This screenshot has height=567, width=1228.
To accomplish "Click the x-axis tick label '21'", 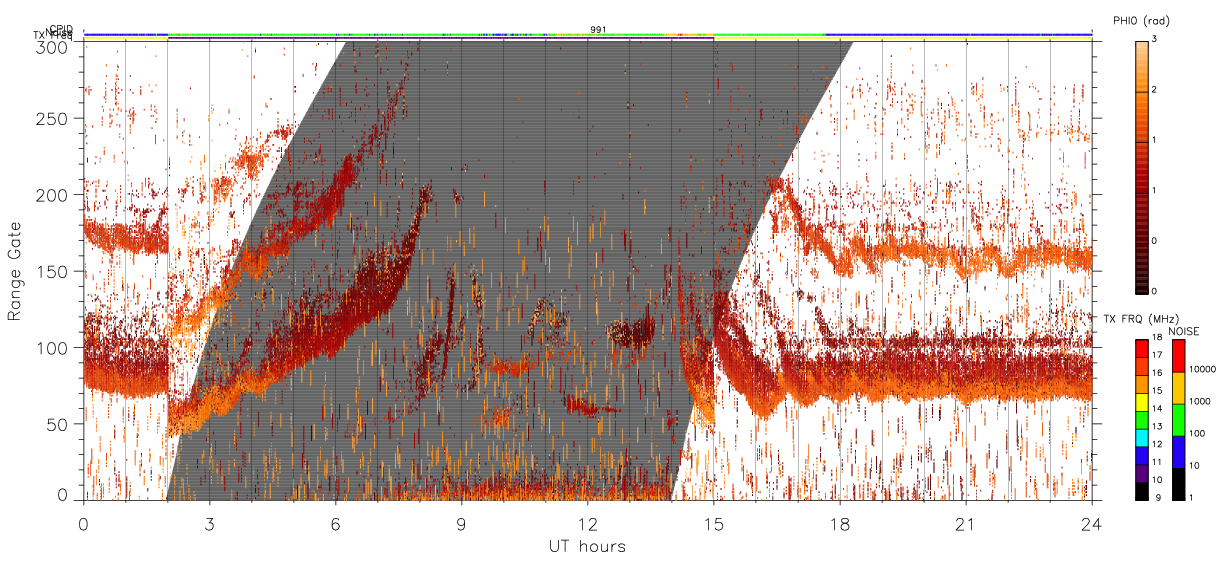I will [x=966, y=523].
